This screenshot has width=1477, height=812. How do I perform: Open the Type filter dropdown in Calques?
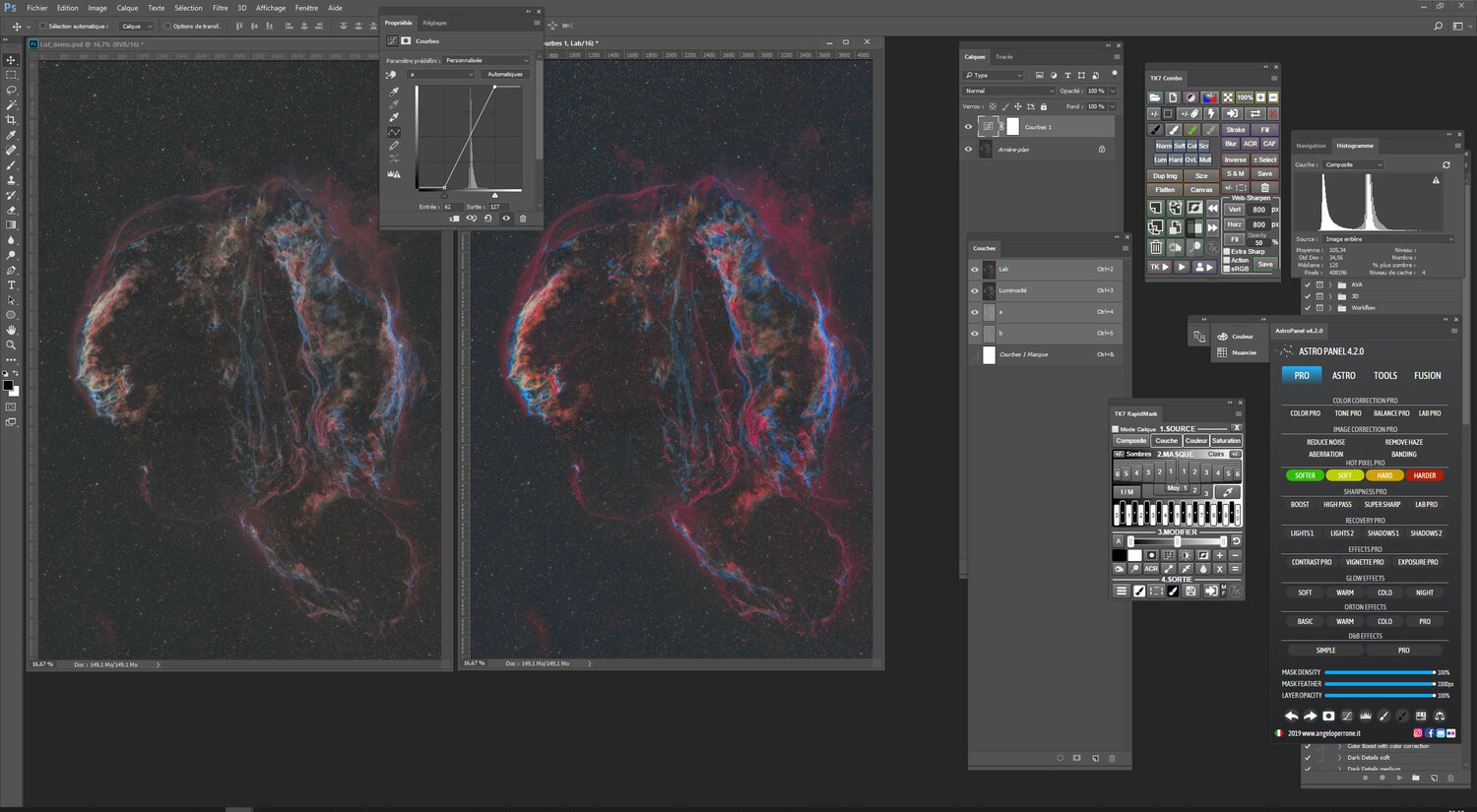coord(994,75)
